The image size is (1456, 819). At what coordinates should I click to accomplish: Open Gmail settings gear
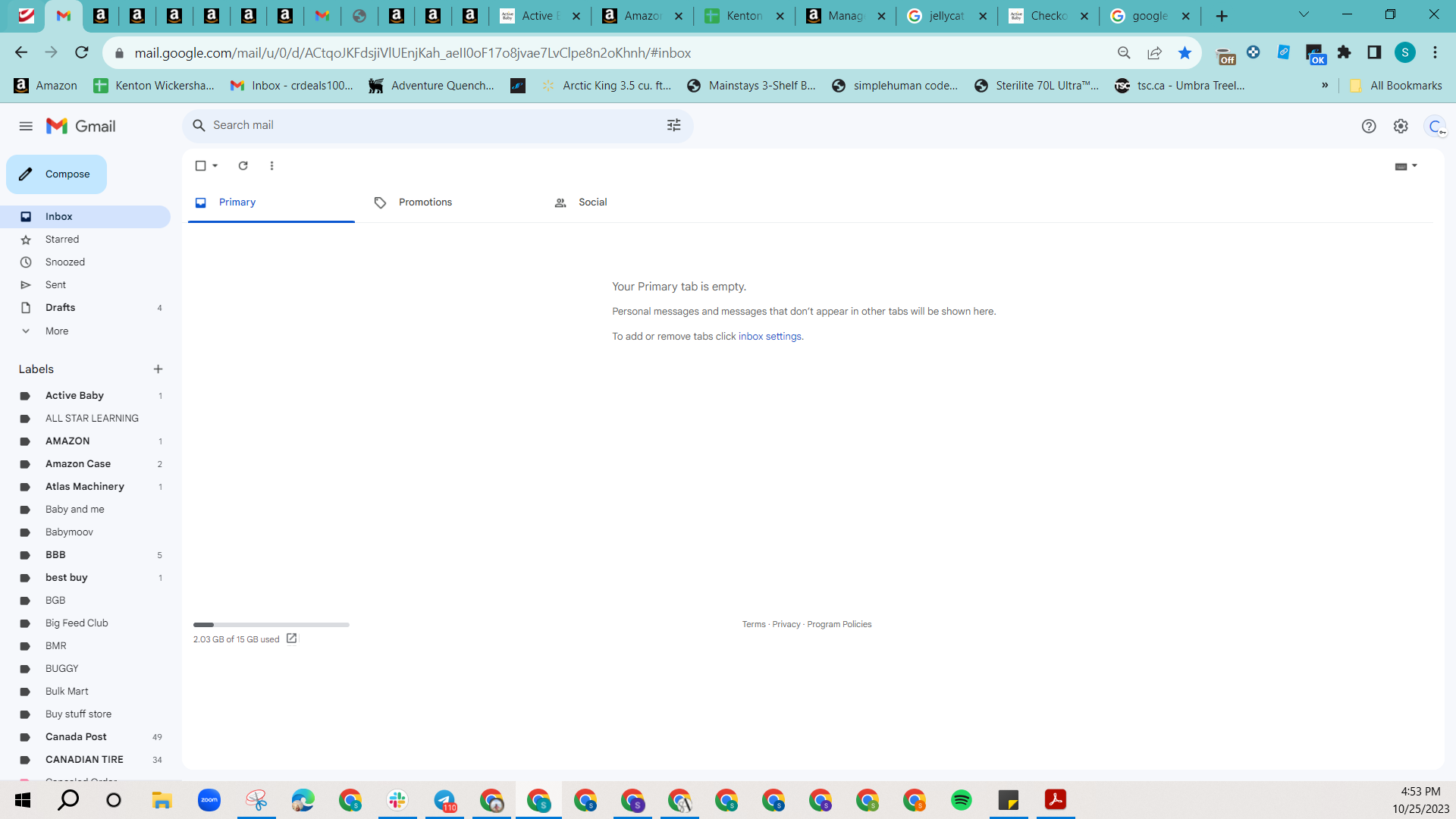pyautogui.click(x=1401, y=126)
